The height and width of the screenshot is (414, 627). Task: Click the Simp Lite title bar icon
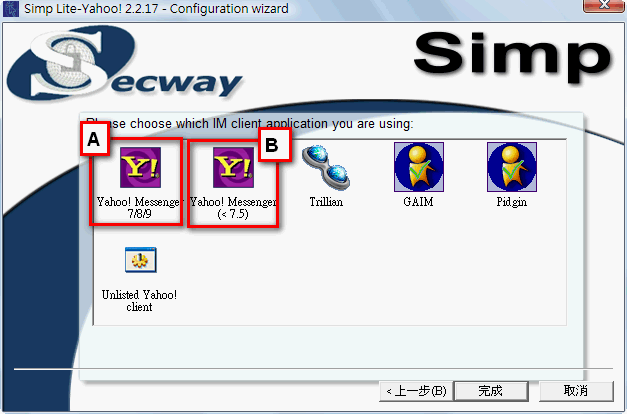point(11,8)
